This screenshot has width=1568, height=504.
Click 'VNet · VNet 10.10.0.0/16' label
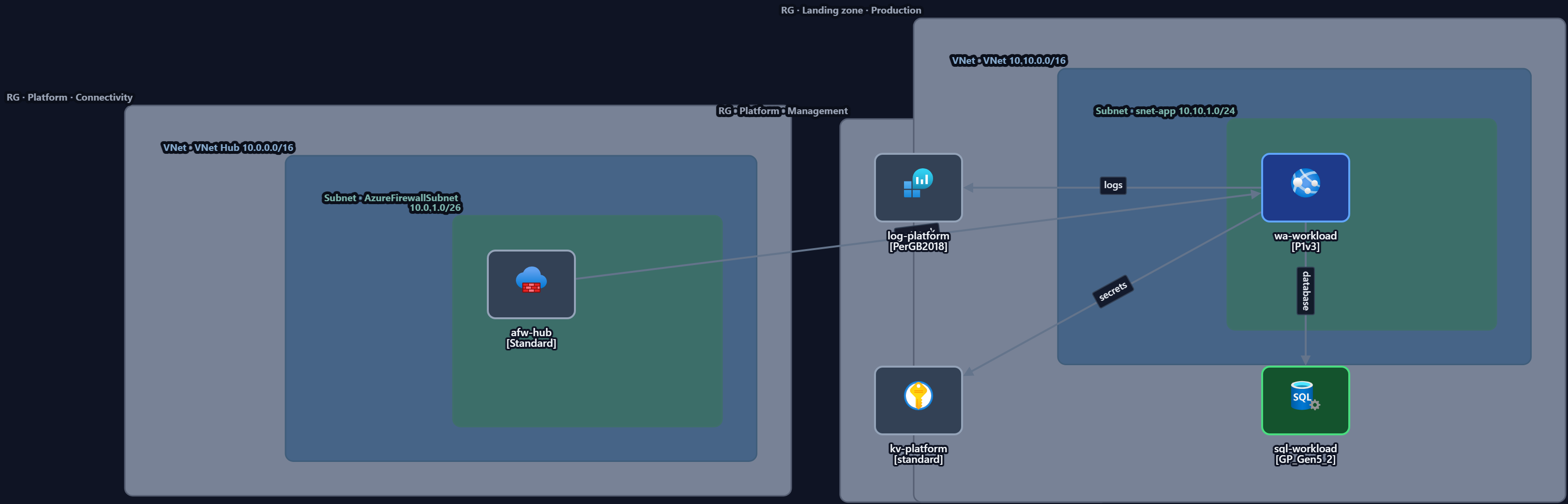[1009, 60]
